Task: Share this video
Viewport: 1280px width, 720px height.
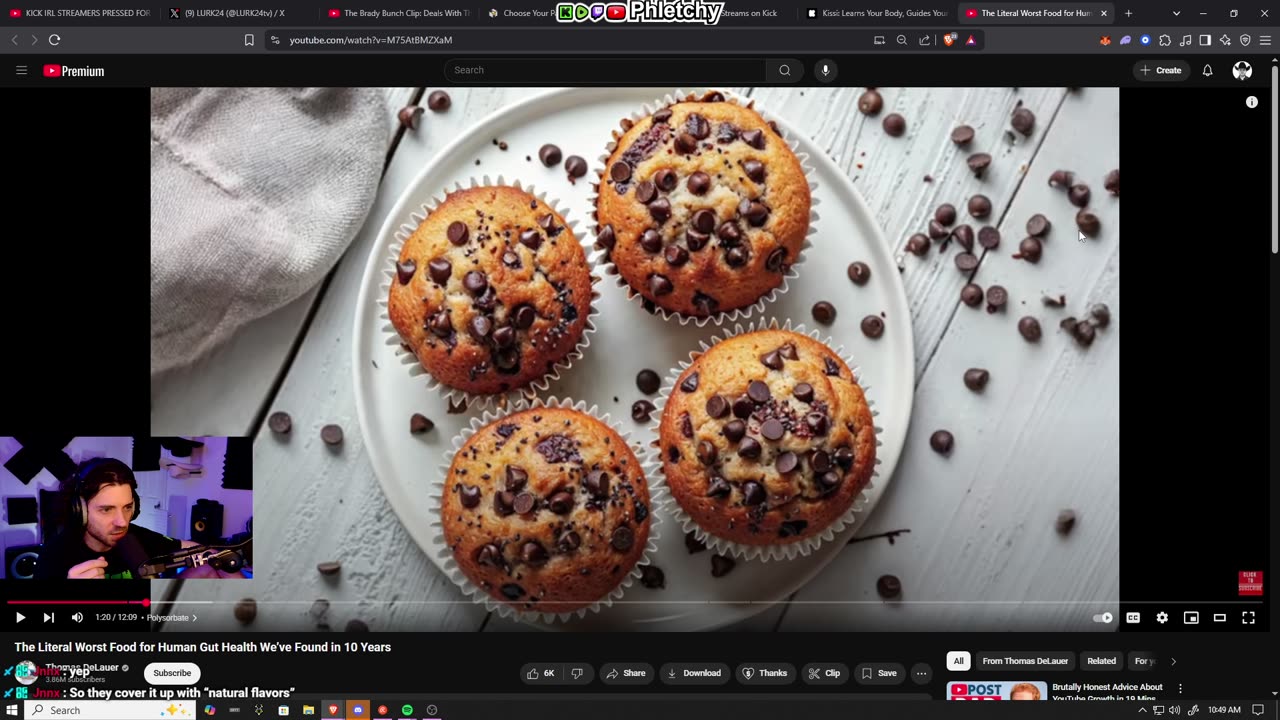Action: (626, 673)
